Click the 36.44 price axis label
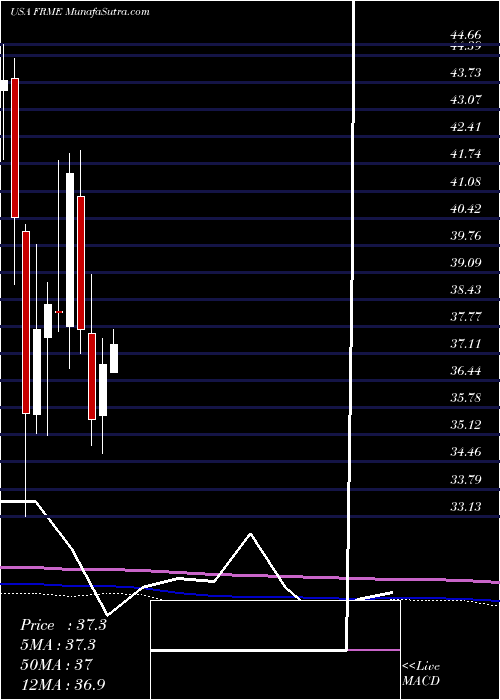Viewport: 500px width, 700px height. (466, 371)
